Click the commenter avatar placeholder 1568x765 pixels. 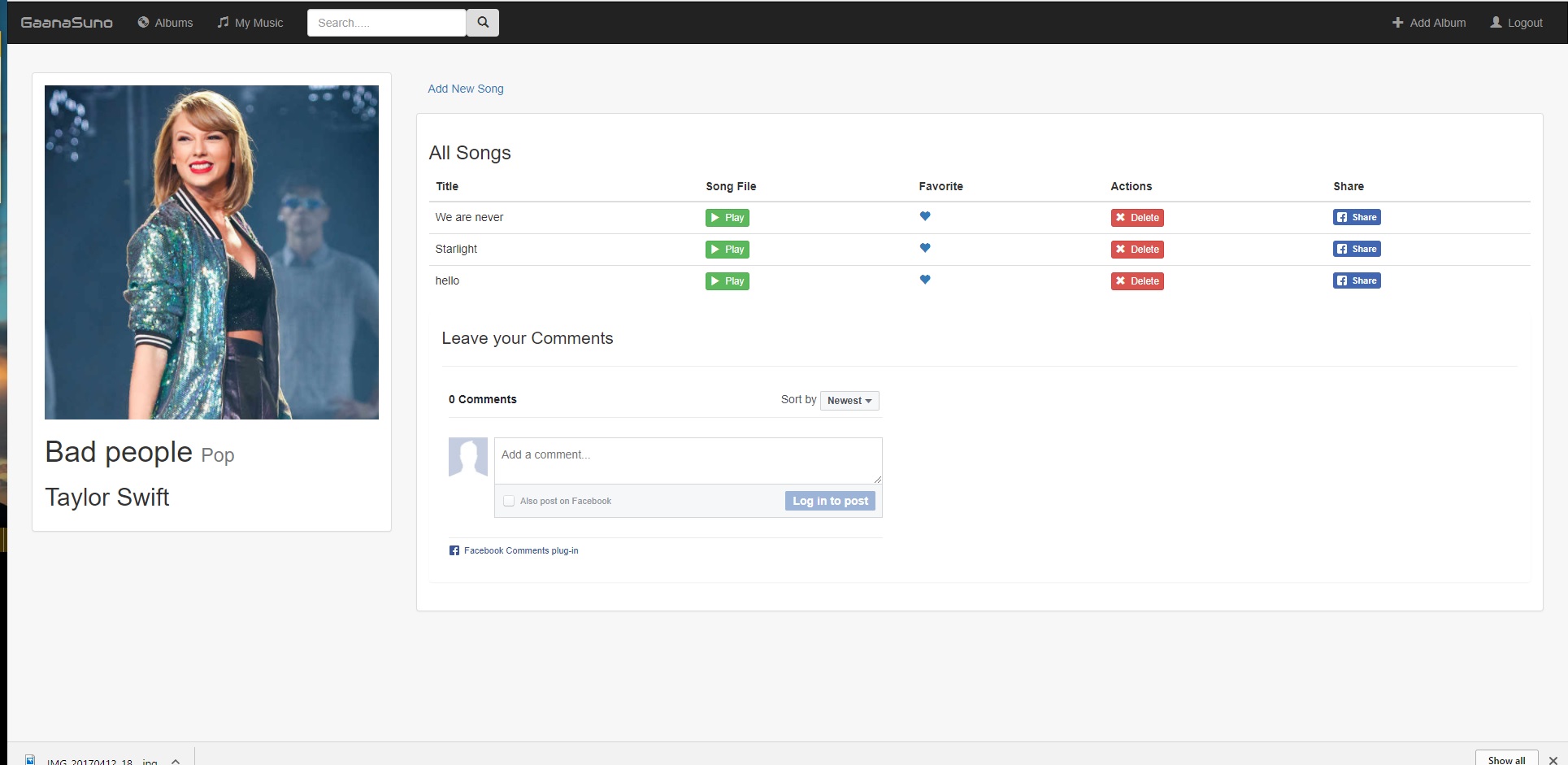pyautogui.click(x=468, y=457)
